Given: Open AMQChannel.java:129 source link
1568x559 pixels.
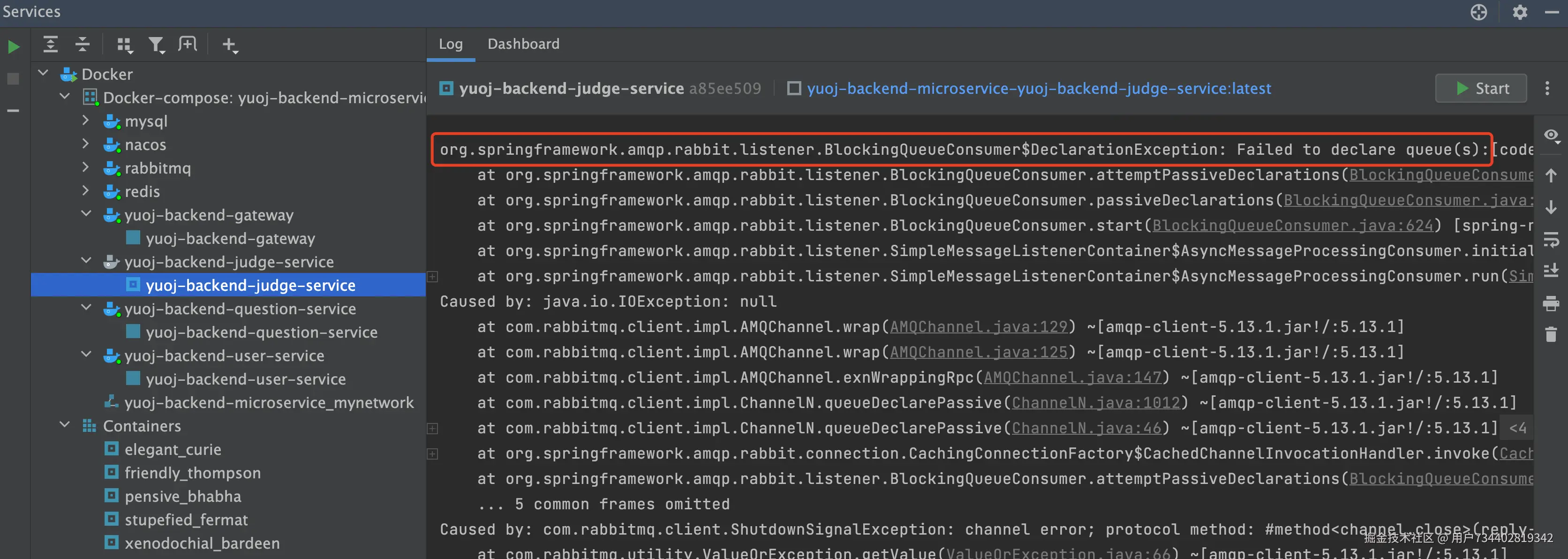Looking at the screenshot, I should click(x=979, y=327).
